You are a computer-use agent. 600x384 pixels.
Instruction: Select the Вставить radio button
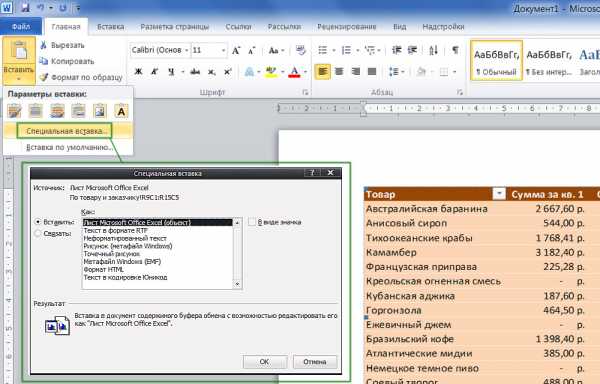tap(38, 222)
